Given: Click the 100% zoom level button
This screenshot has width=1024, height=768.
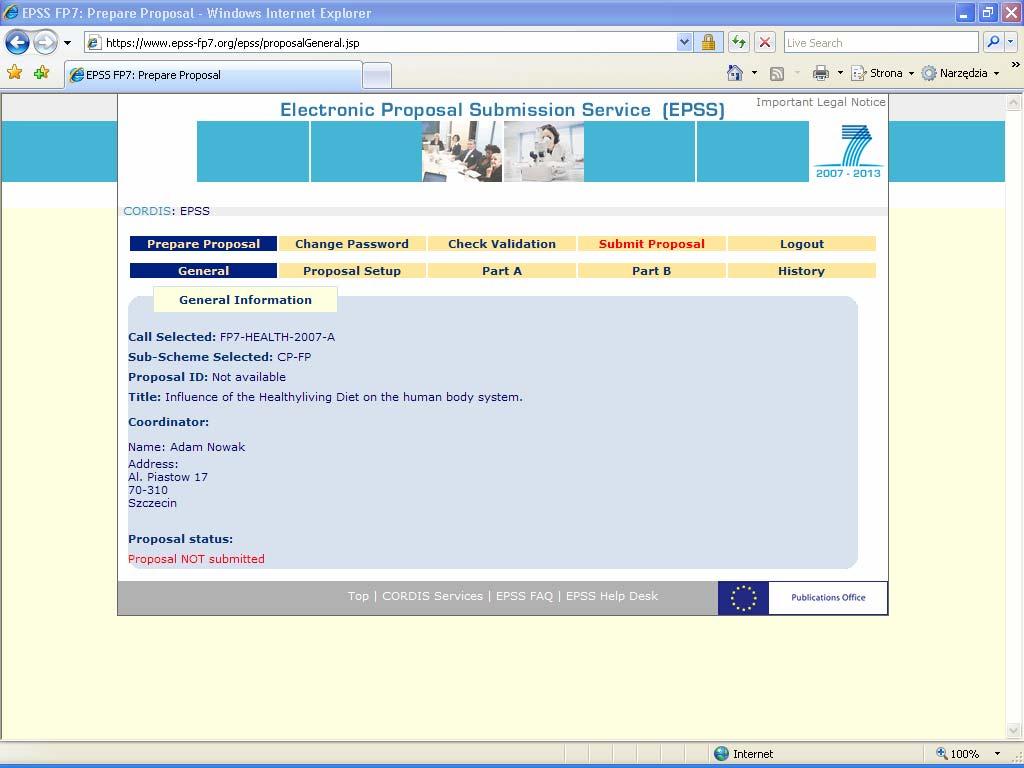Looking at the screenshot, I should pyautogui.click(x=957, y=754).
